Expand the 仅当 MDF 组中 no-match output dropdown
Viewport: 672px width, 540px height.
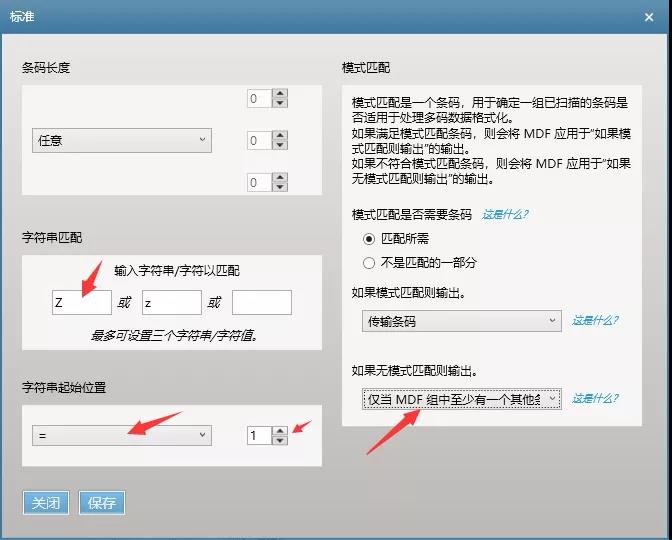pos(461,399)
